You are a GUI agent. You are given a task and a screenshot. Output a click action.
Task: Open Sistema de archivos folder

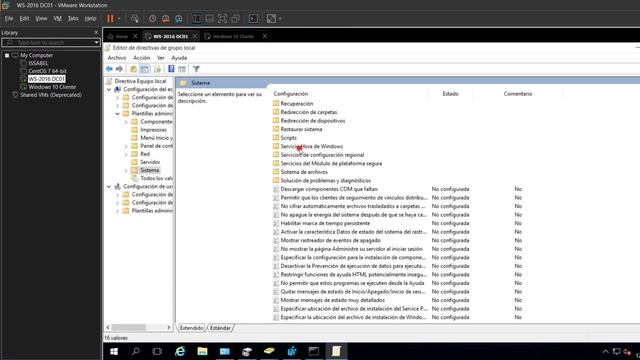tap(304, 172)
